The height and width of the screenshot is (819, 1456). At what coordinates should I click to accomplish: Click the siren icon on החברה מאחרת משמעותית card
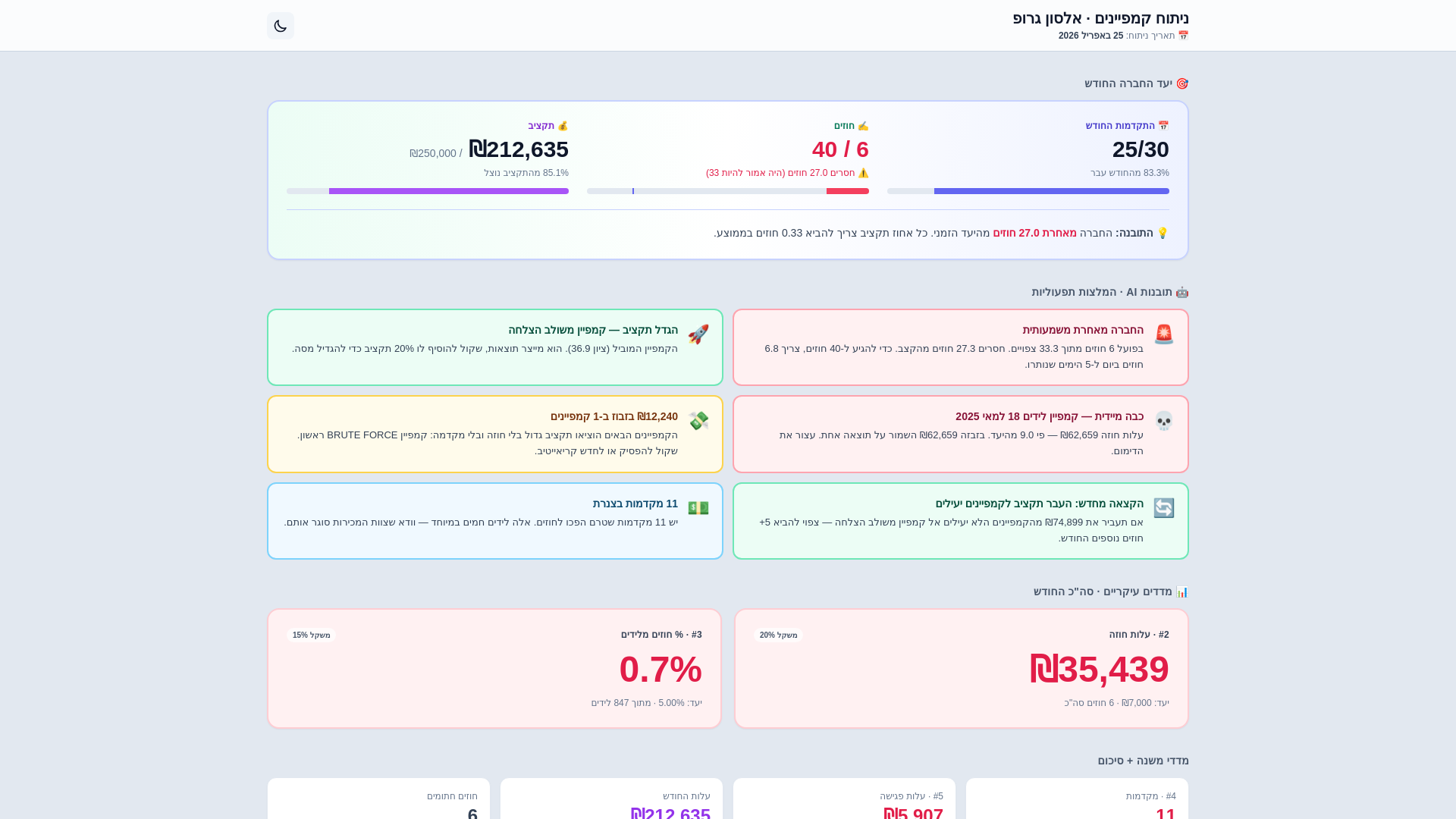click(x=1164, y=334)
